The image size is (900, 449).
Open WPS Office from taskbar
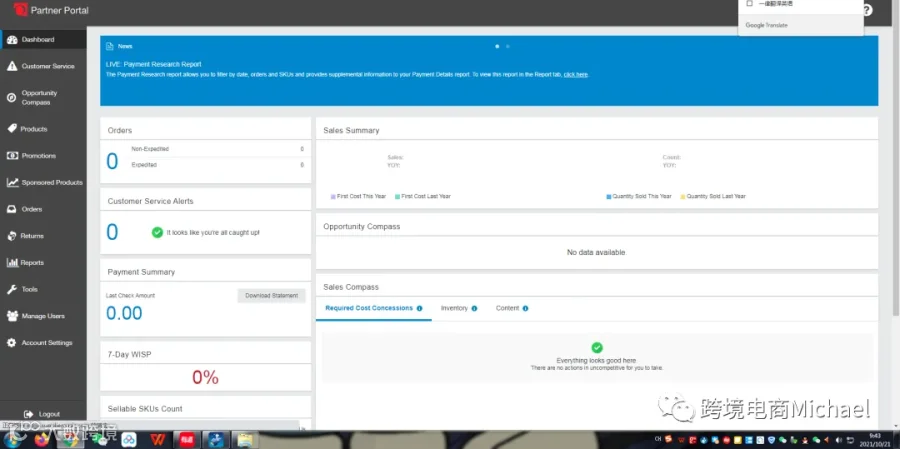(158, 440)
